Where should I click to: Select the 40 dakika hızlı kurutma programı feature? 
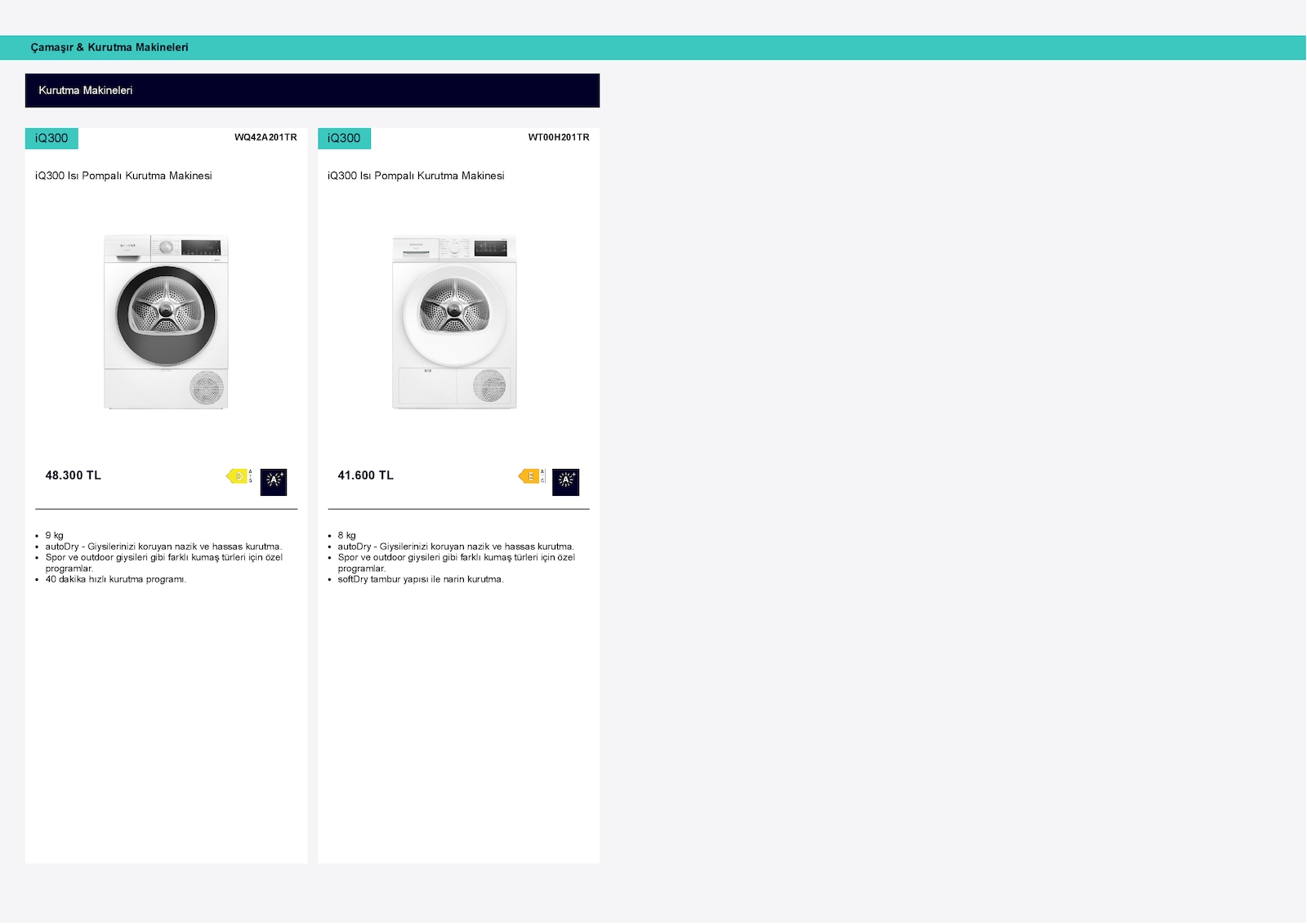click(116, 579)
